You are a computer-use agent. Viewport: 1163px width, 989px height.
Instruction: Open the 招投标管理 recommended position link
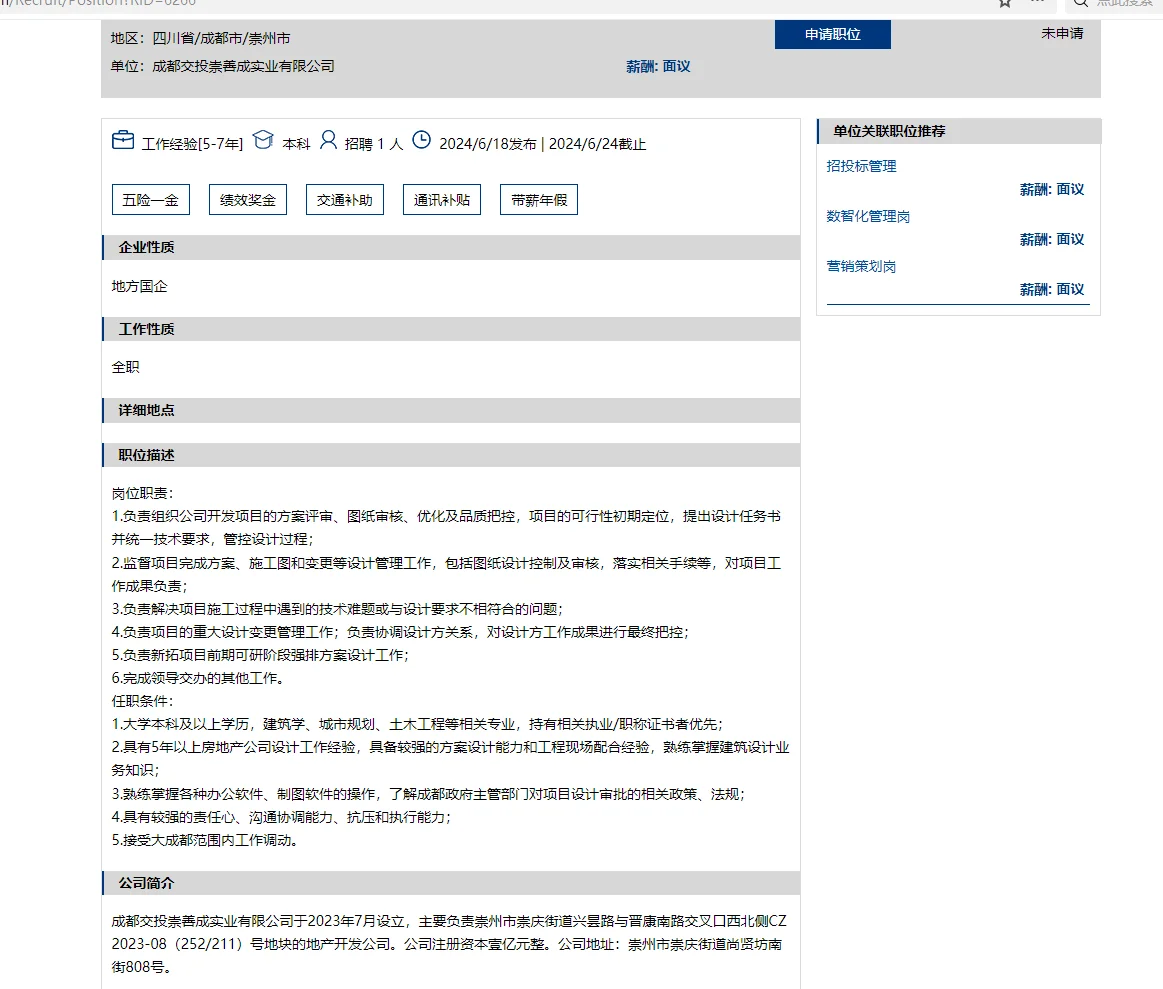pos(861,167)
